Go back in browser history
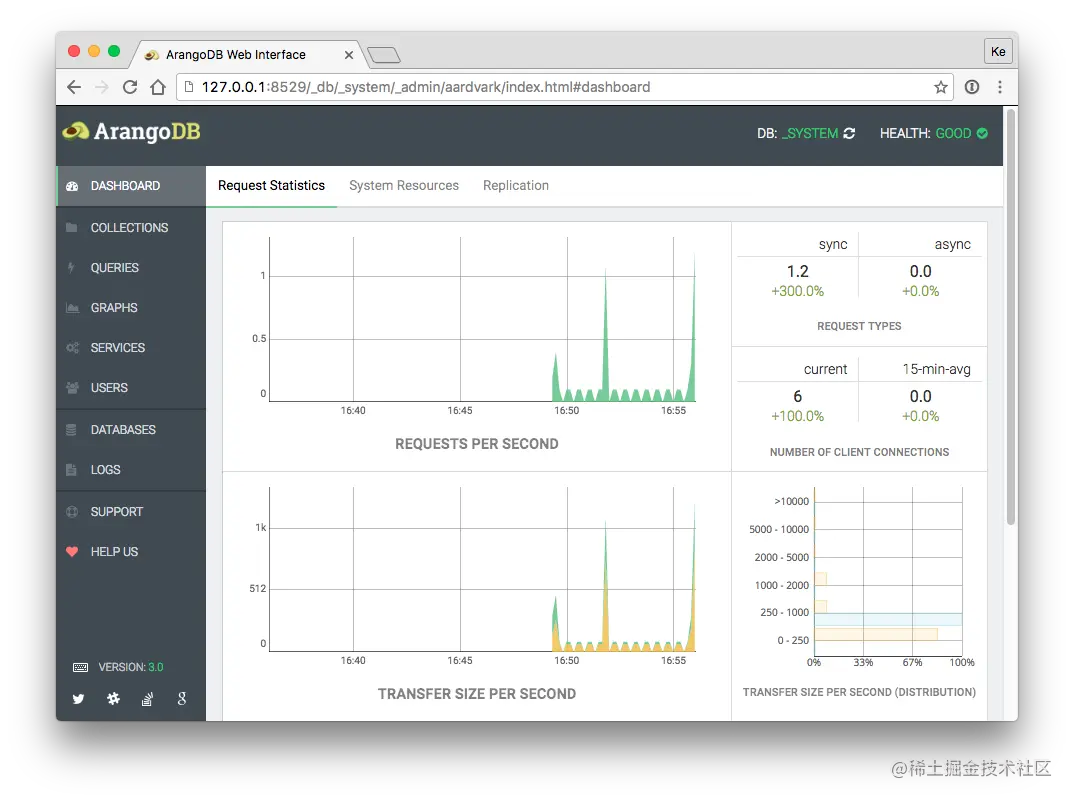 tap(74, 87)
